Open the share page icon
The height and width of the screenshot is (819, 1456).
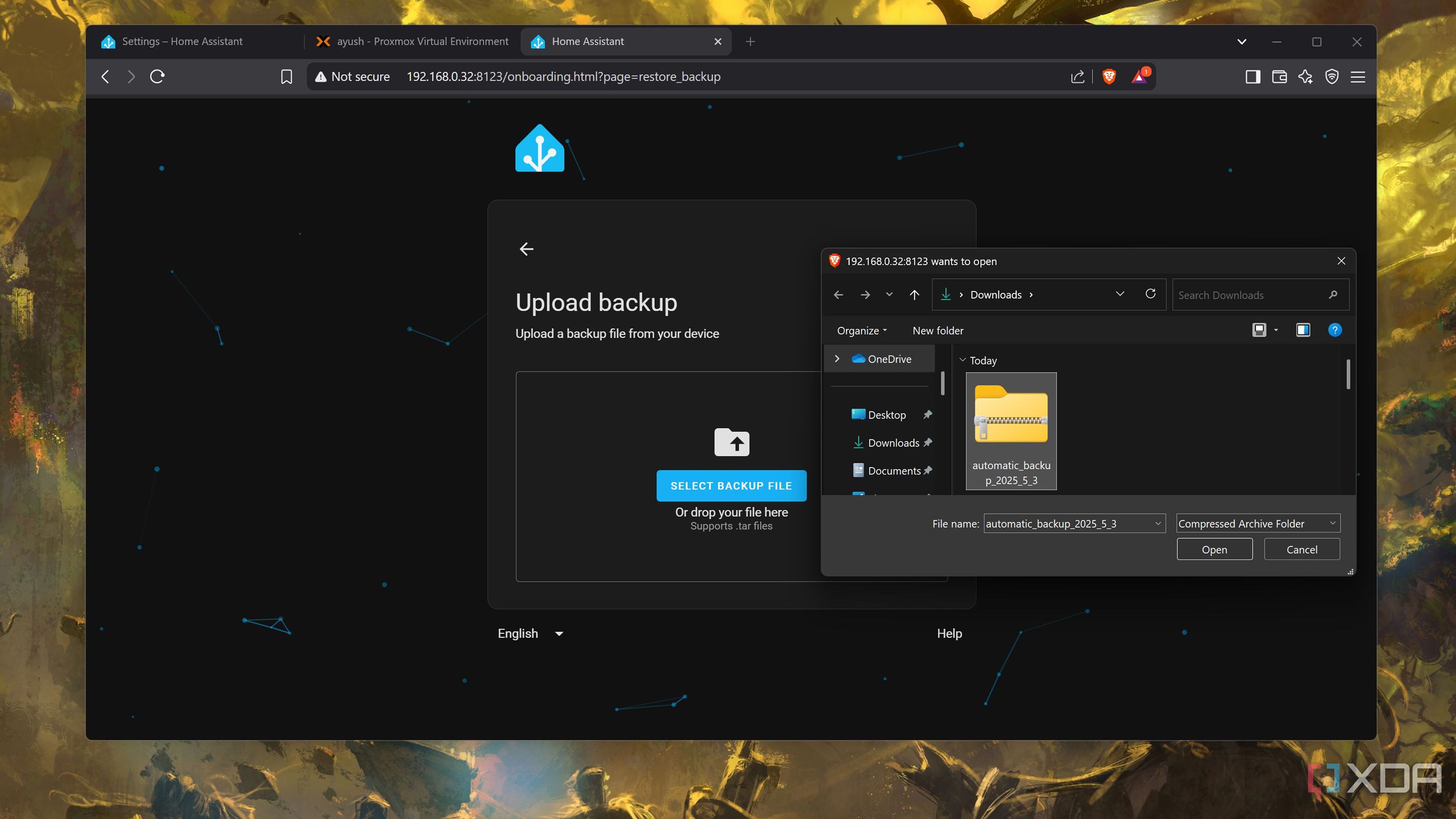click(x=1077, y=76)
